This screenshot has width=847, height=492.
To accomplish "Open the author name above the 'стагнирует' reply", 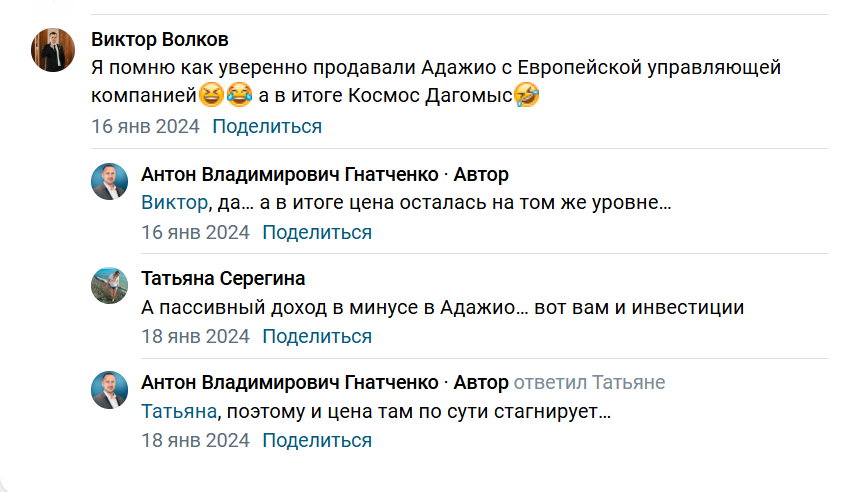I will [290, 383].
